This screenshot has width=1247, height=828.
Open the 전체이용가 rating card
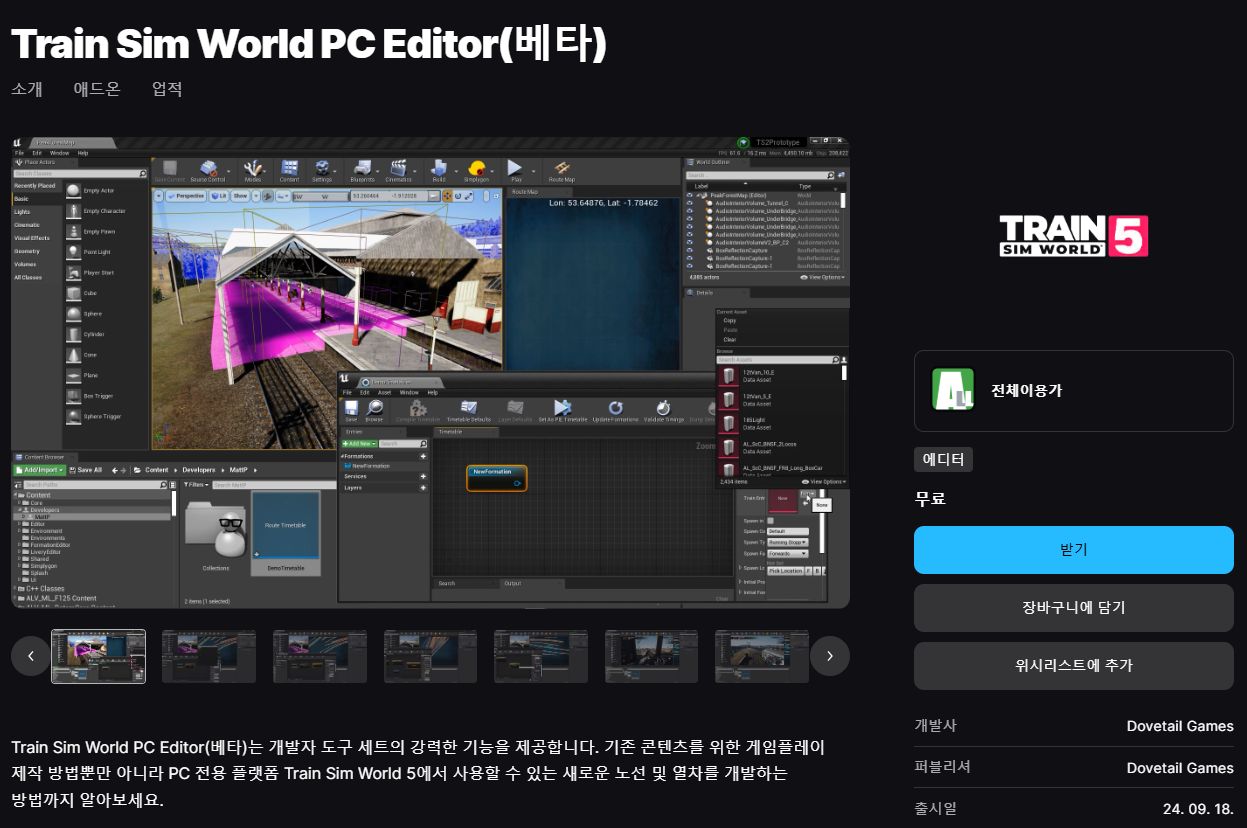[1073, 390]
